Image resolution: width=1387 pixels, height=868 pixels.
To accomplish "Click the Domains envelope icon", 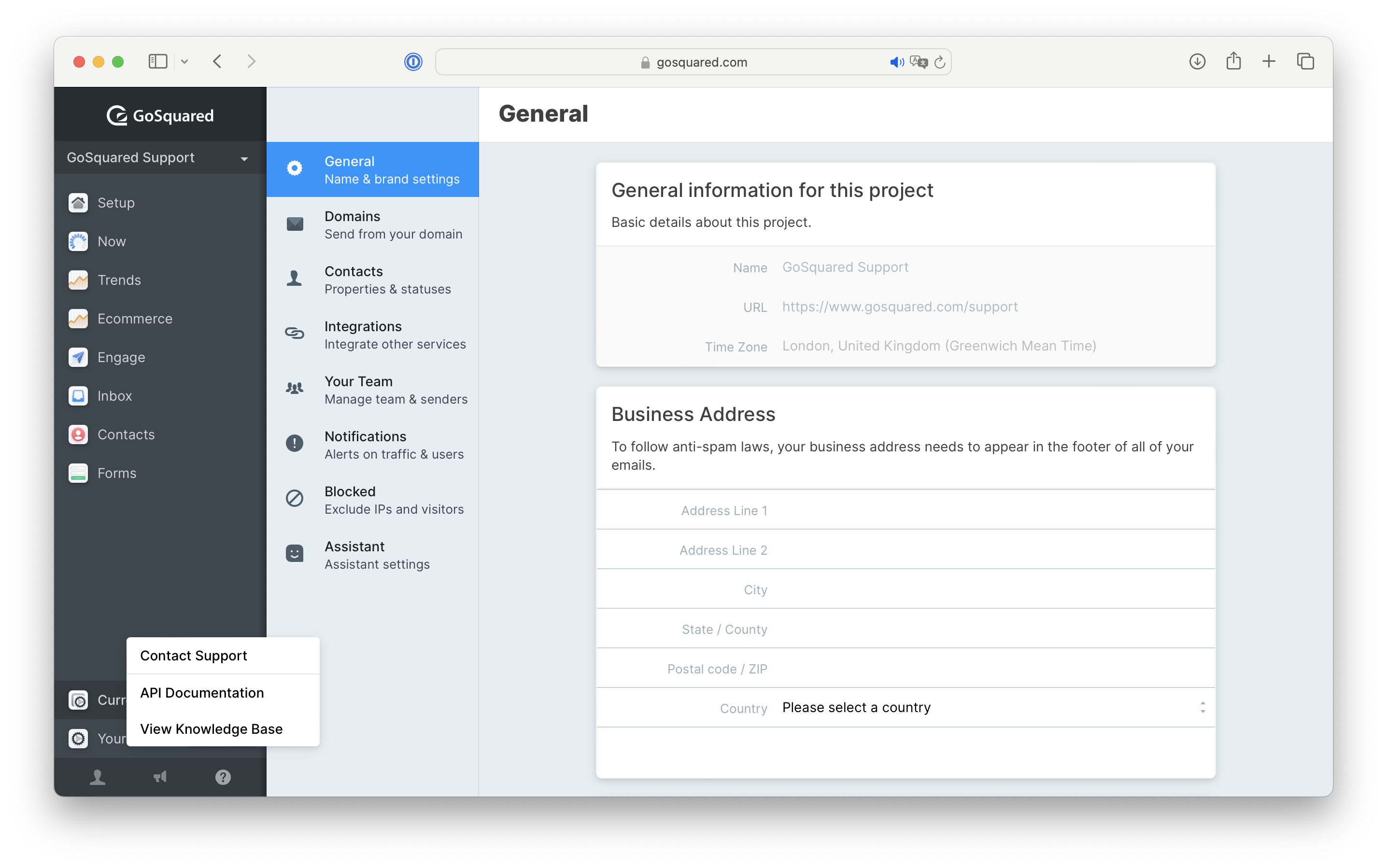I will (x=295, y=224).
